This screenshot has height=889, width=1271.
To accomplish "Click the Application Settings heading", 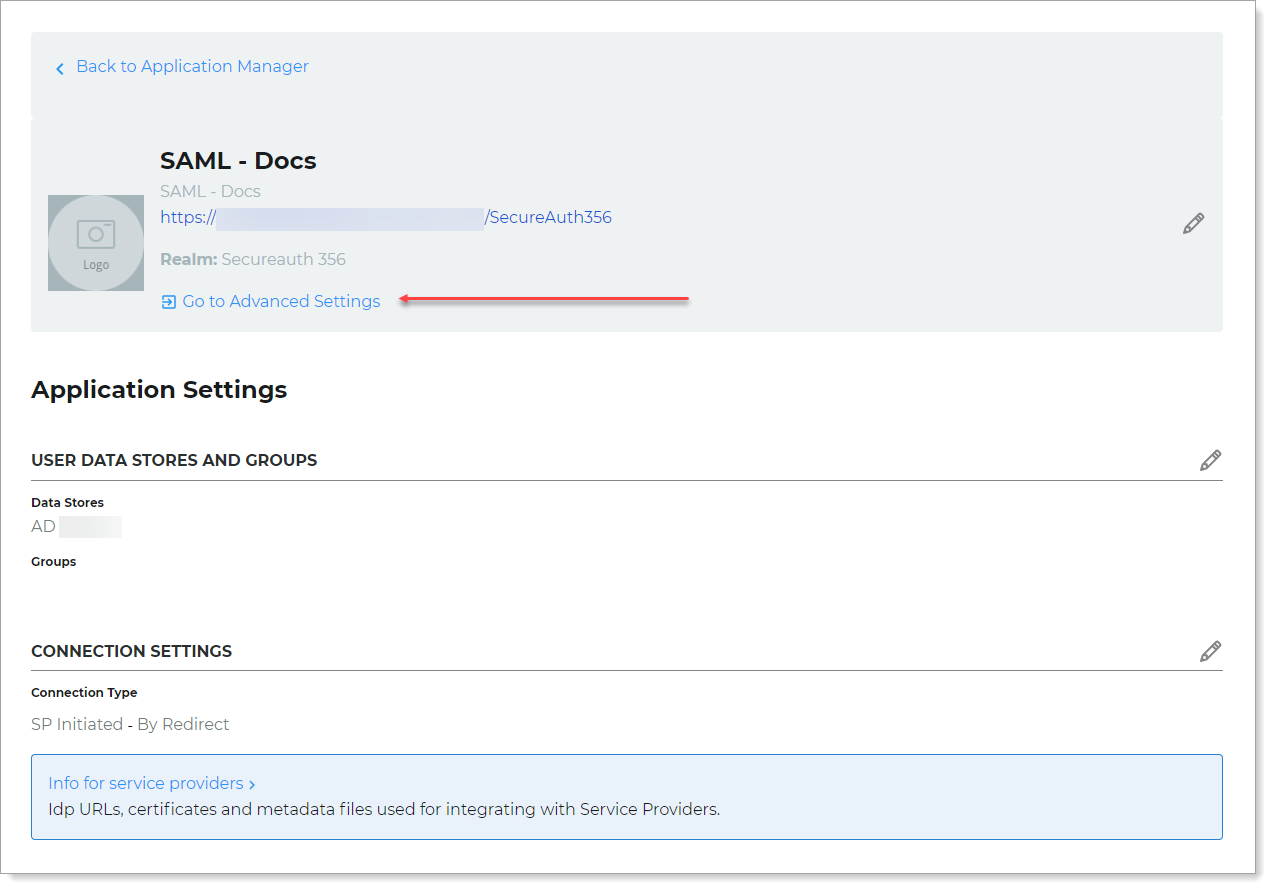I will click(159, 389).
